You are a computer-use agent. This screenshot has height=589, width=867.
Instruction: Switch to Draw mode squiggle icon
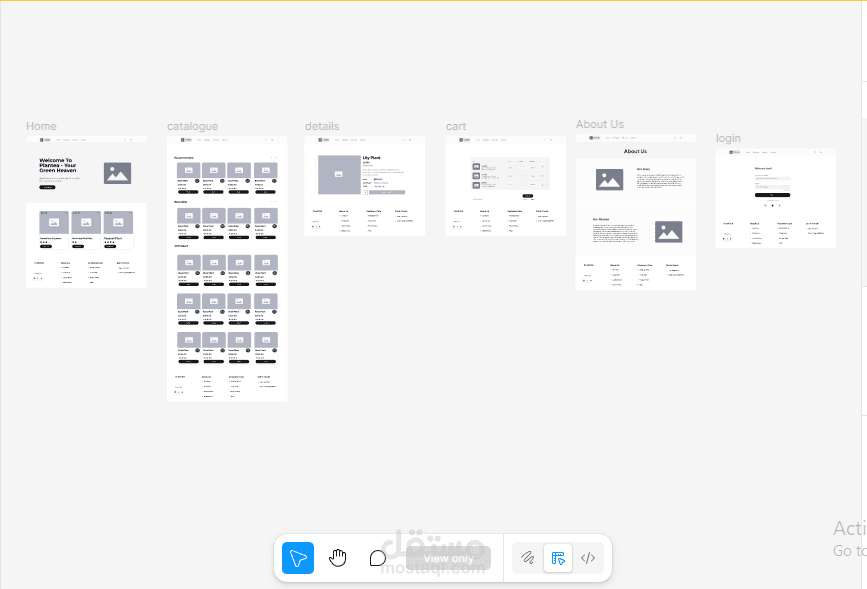coord(527,558)
